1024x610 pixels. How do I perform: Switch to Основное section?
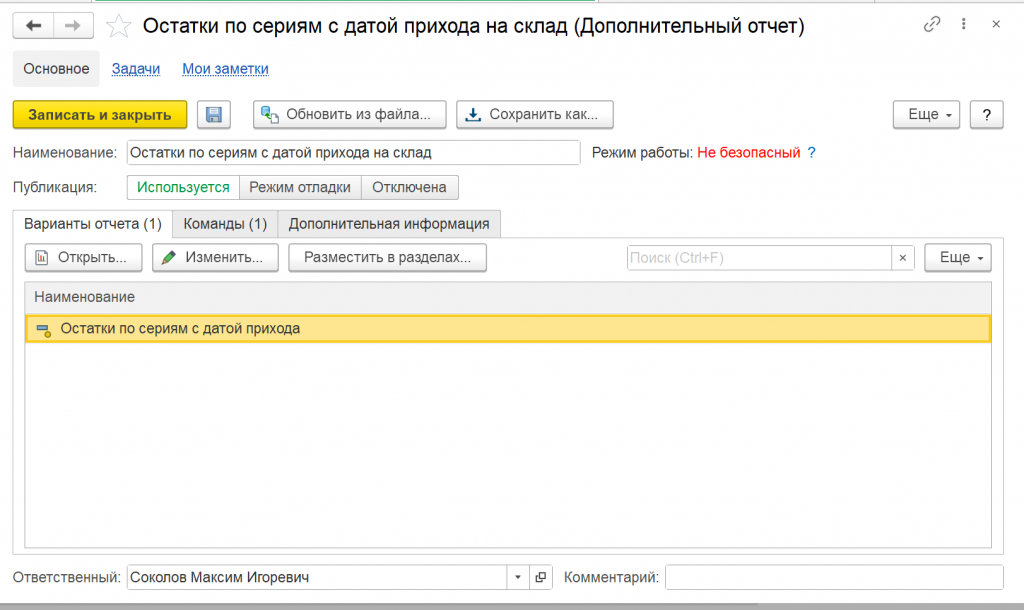[56, 69]
